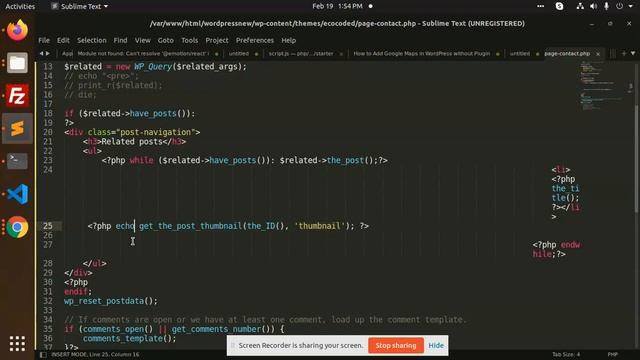
Task: Click 'comments_template();' on line 36
Action: point(129,339)
